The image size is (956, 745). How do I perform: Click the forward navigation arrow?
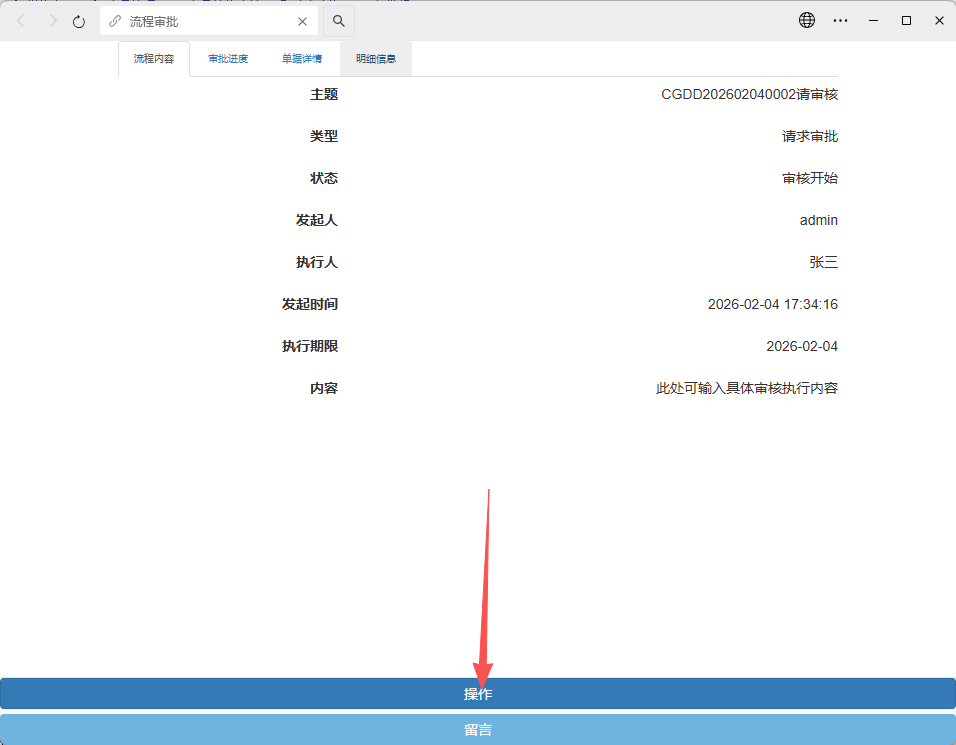[x=52, y=21]
